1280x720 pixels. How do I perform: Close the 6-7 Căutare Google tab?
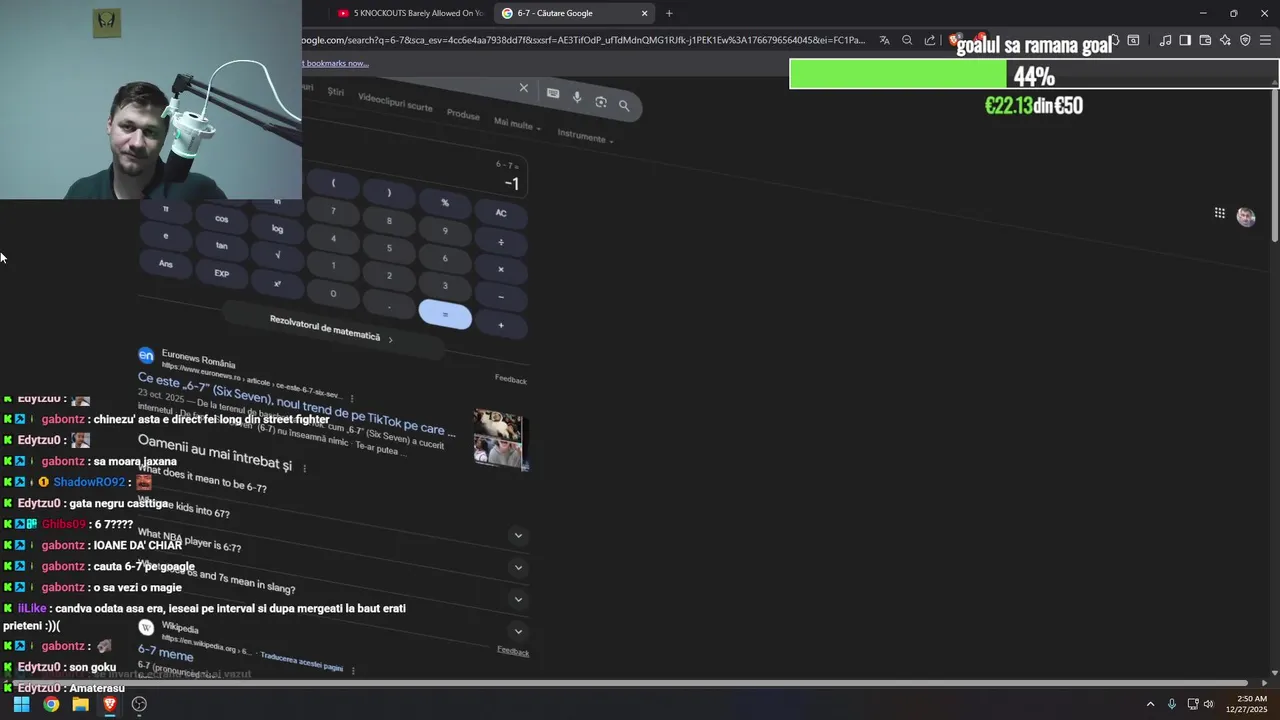click(644, 13)
